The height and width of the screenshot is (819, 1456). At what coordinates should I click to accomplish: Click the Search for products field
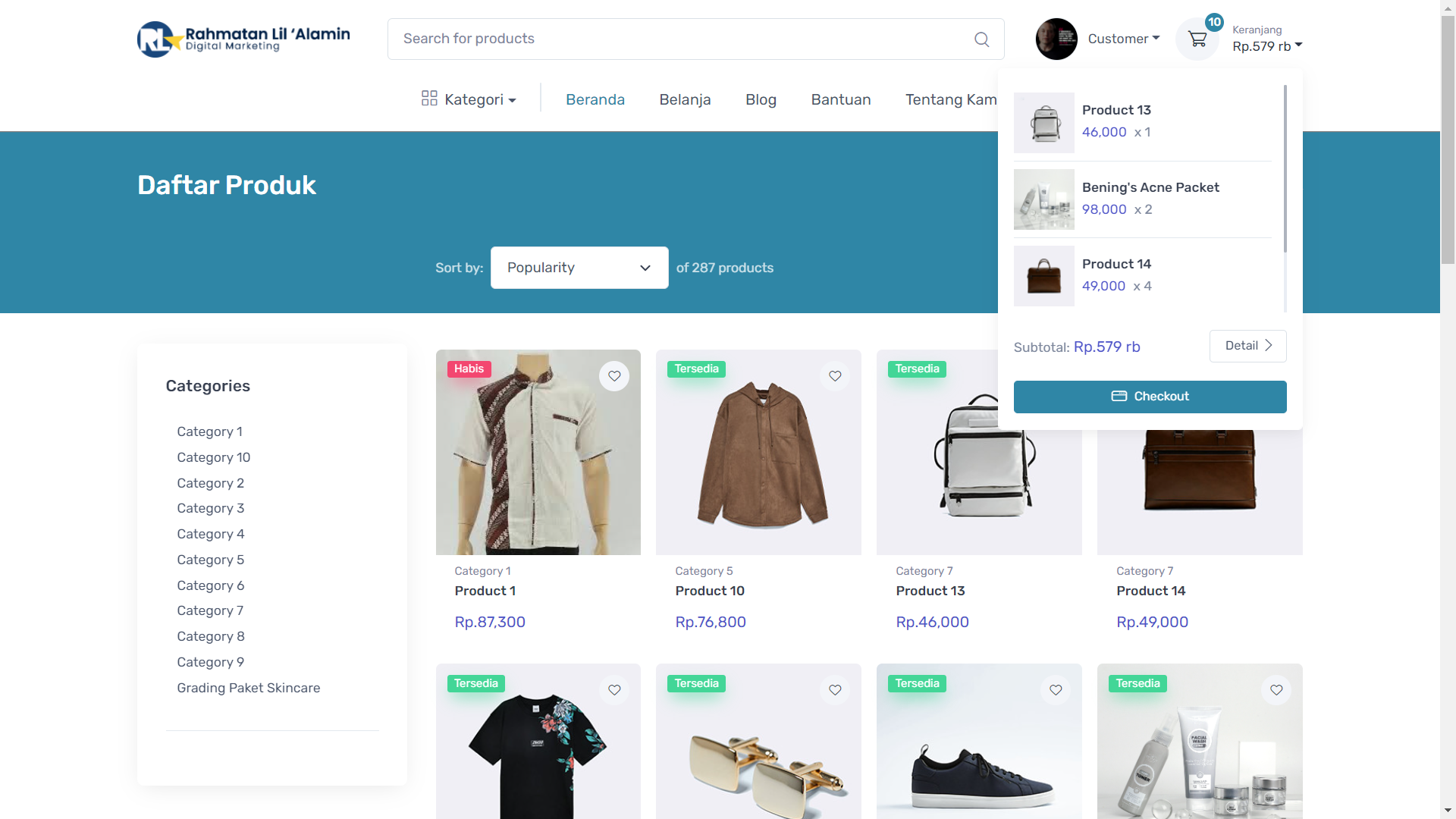tap(682, 39)
